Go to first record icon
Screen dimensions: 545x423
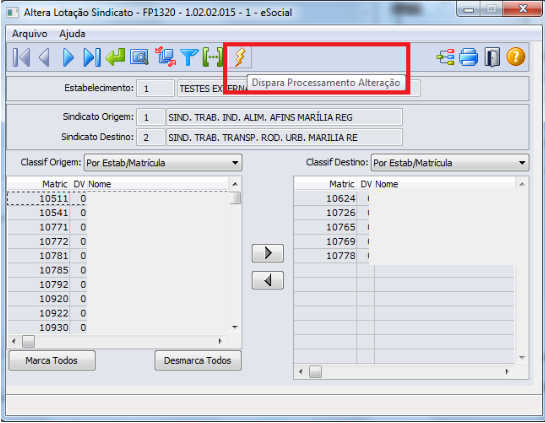(x=22, y=57)
